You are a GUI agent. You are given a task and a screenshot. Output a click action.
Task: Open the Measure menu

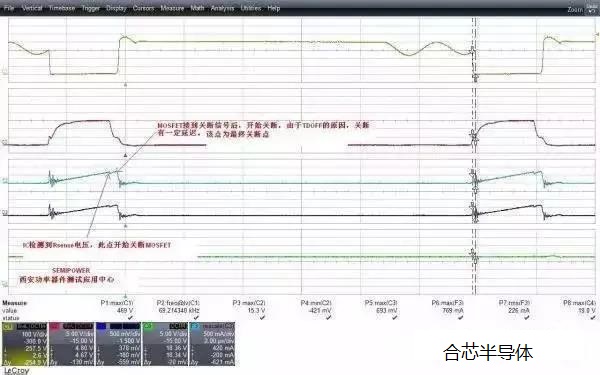pos(172,8)
